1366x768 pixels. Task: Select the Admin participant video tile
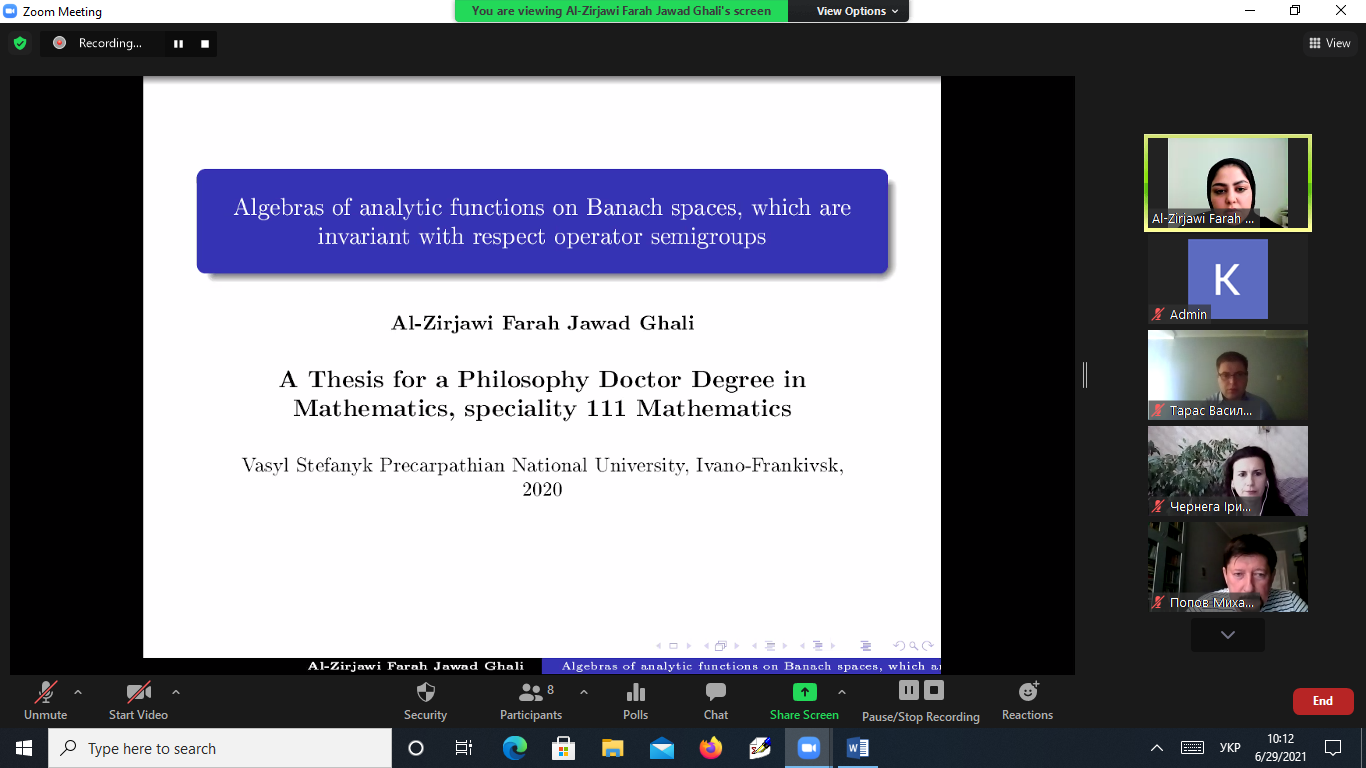[x=1227, y=280]
